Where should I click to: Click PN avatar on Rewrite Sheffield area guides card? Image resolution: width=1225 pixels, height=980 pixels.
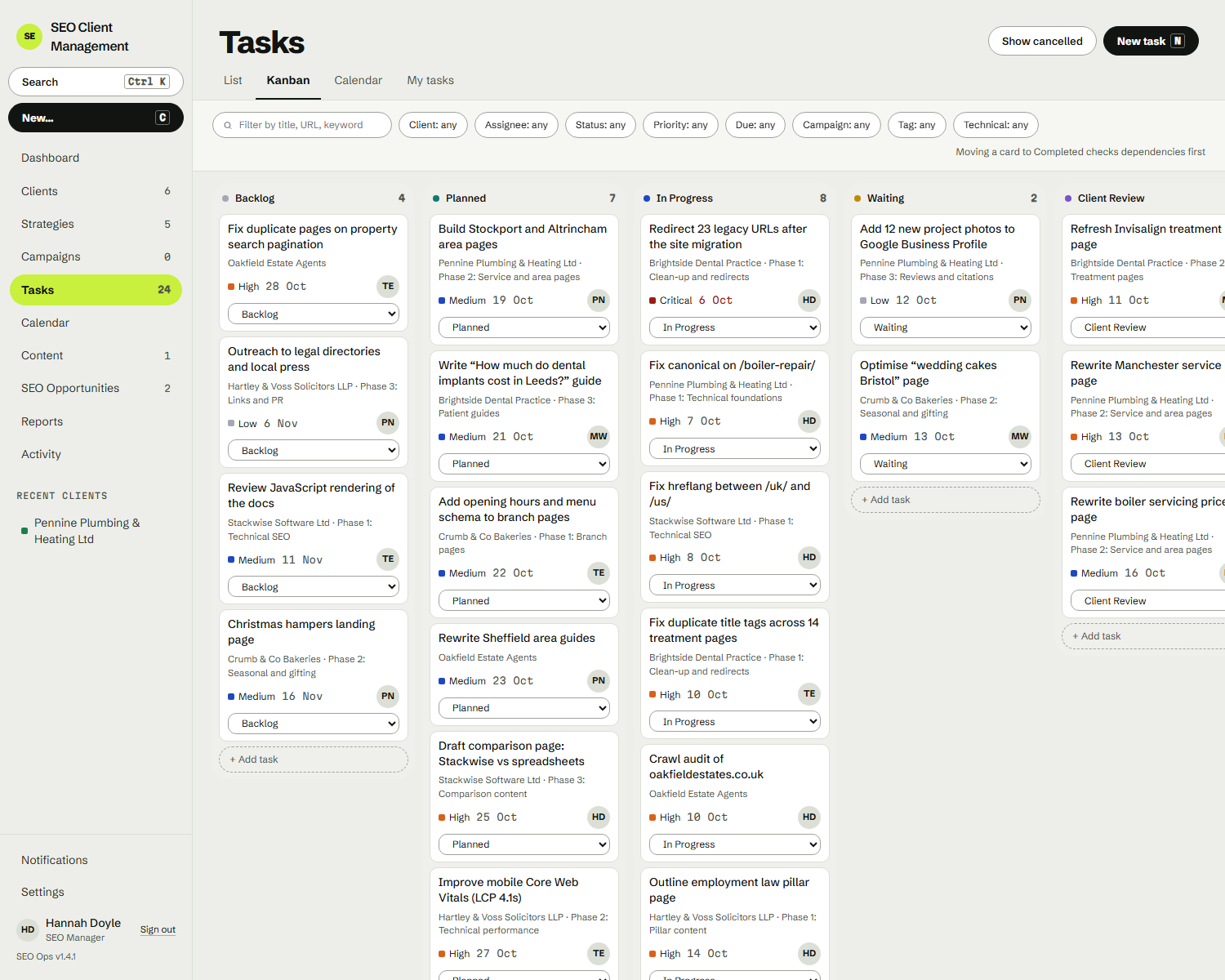[599, 681]
